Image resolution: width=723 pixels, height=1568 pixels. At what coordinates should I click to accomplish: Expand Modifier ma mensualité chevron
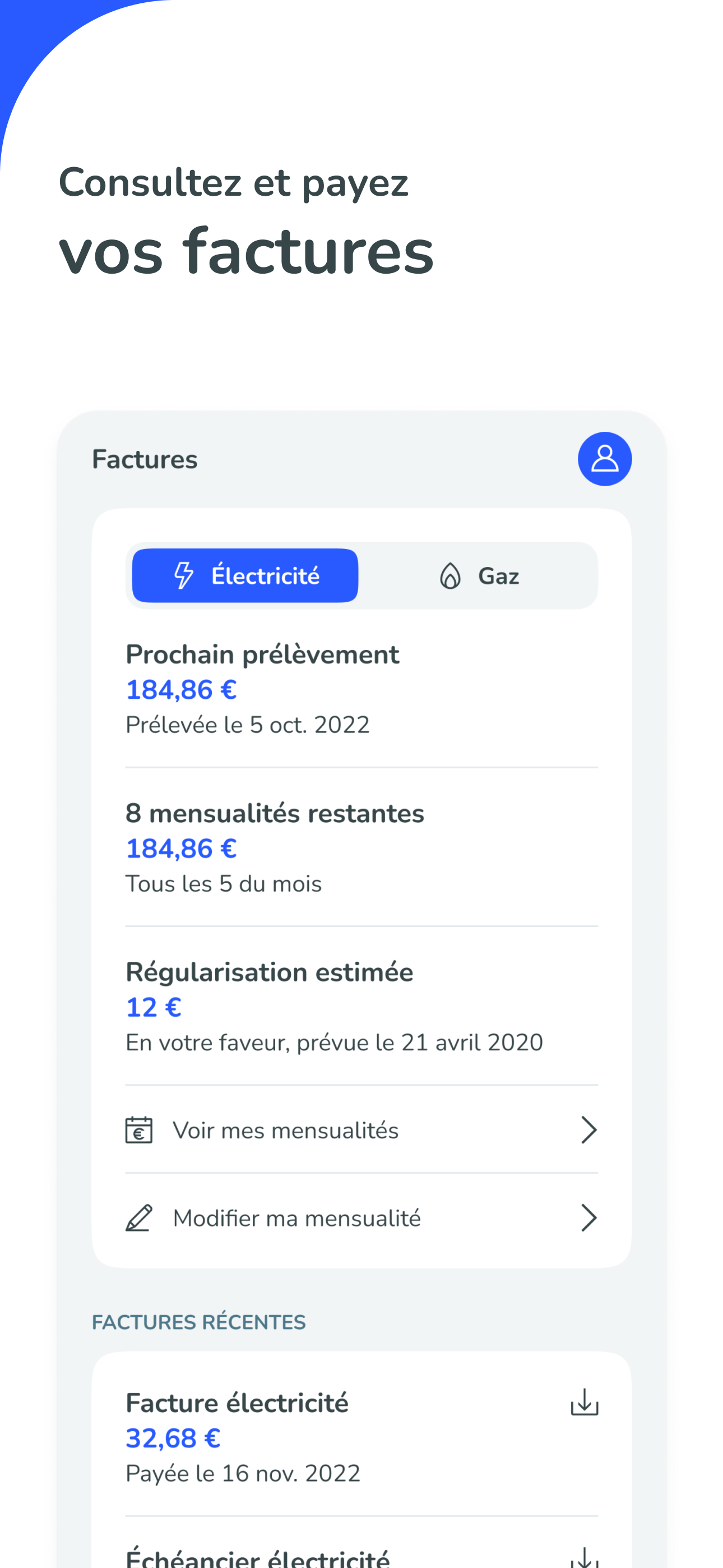pyautogui.click(x=588, y=1218)
